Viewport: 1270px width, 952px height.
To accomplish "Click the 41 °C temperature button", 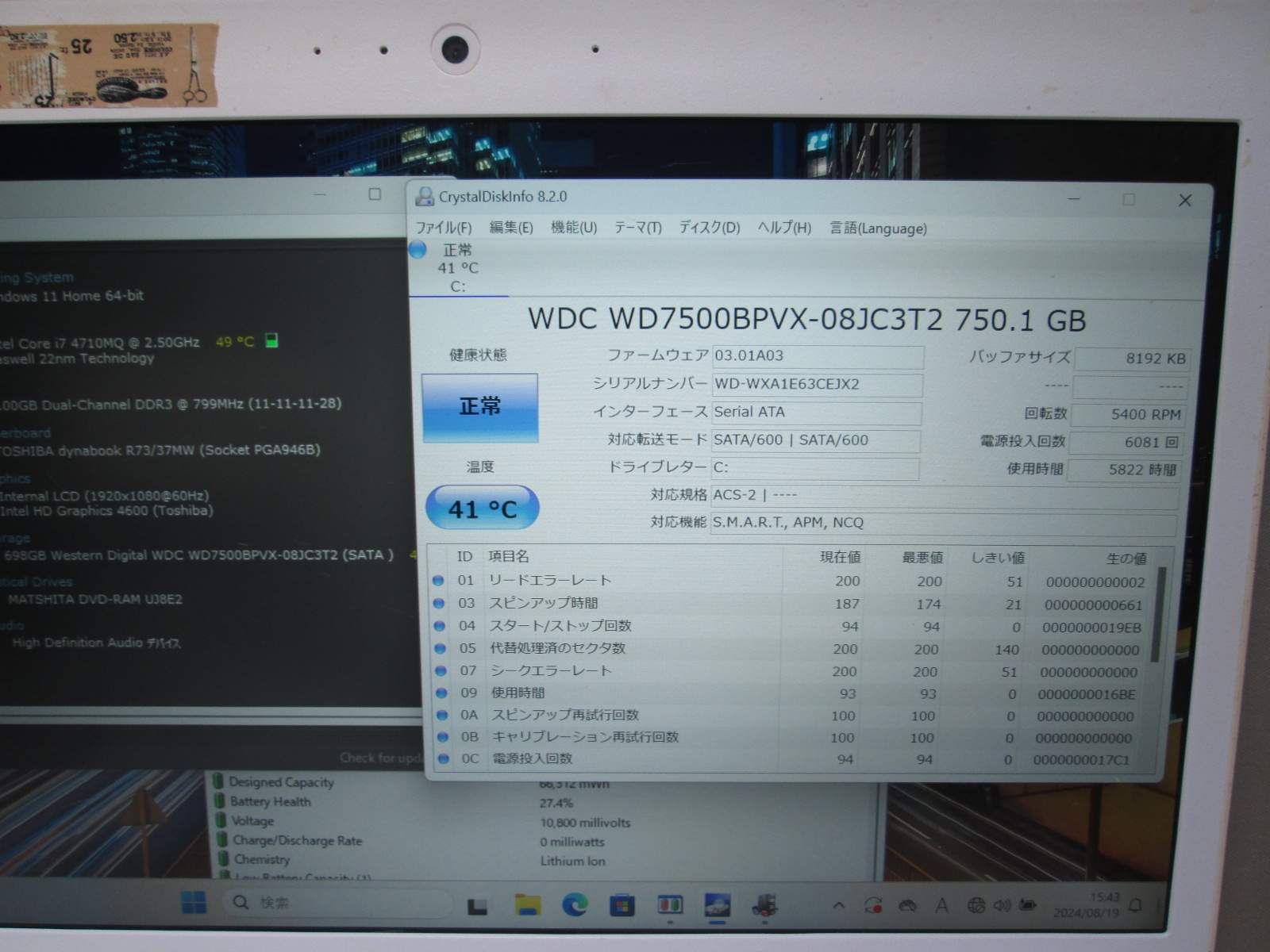I will coord(482,508).
